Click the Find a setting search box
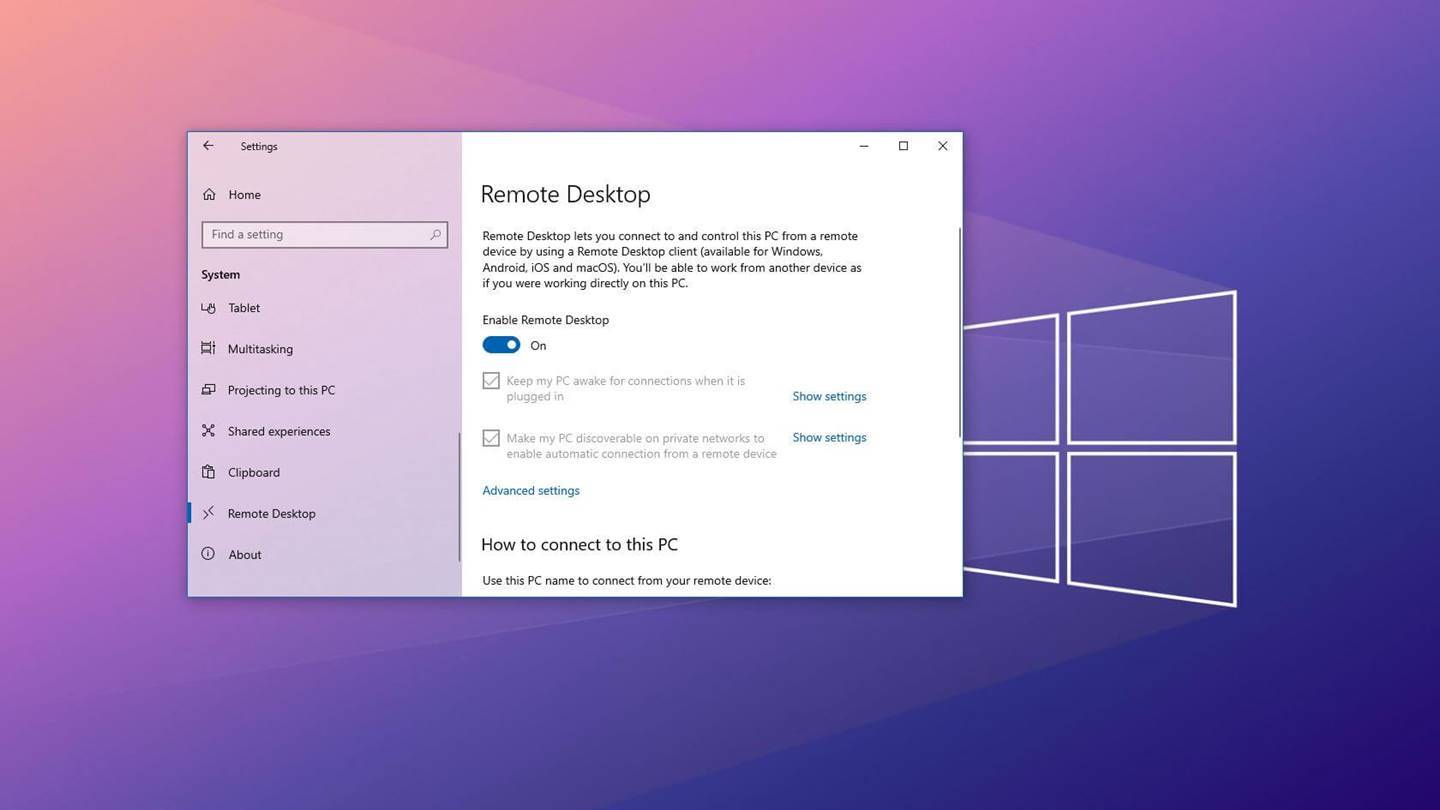Viewport: 1440px width, 810px height. point(315,235)
